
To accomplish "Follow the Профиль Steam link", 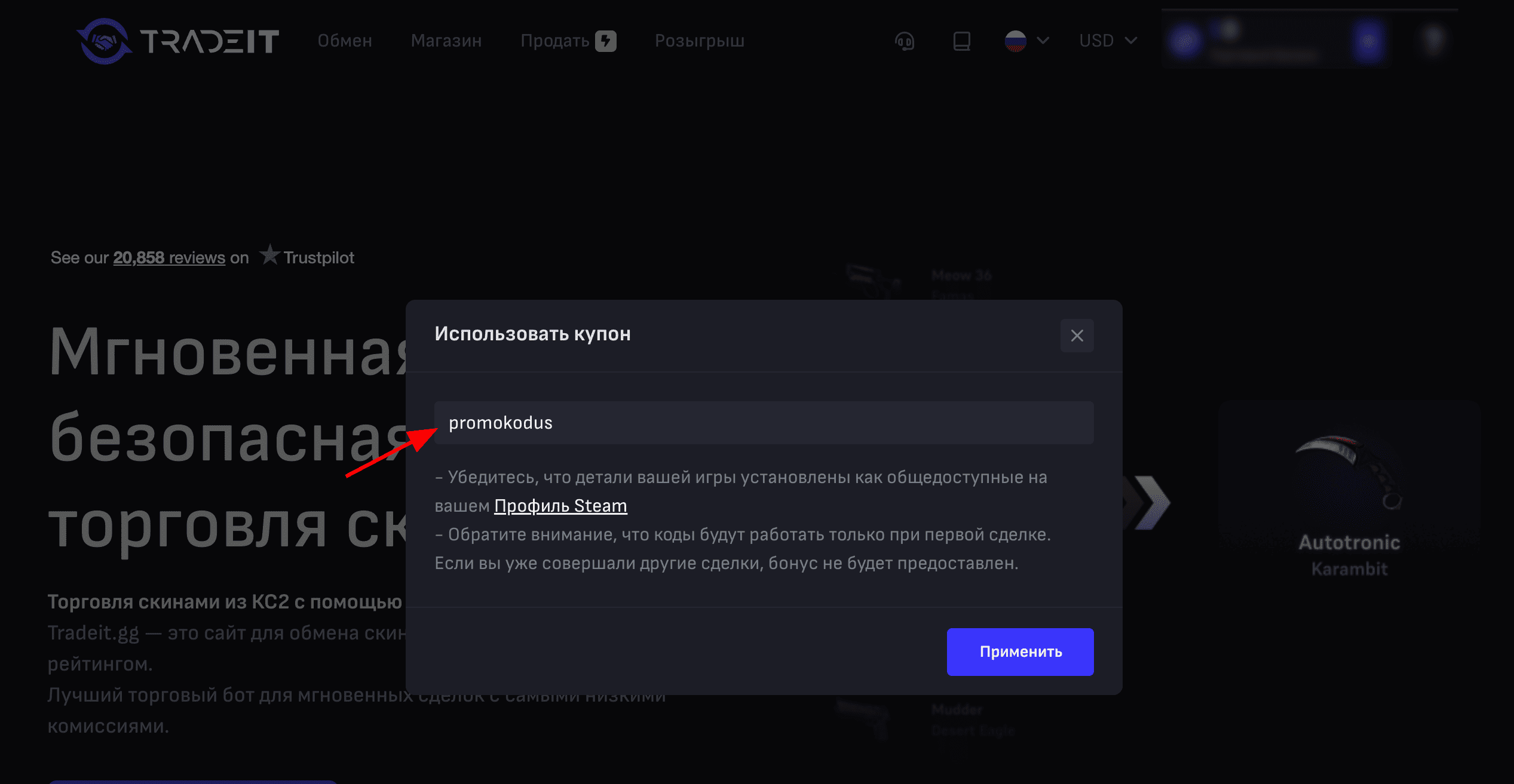I will coord(560,506).
